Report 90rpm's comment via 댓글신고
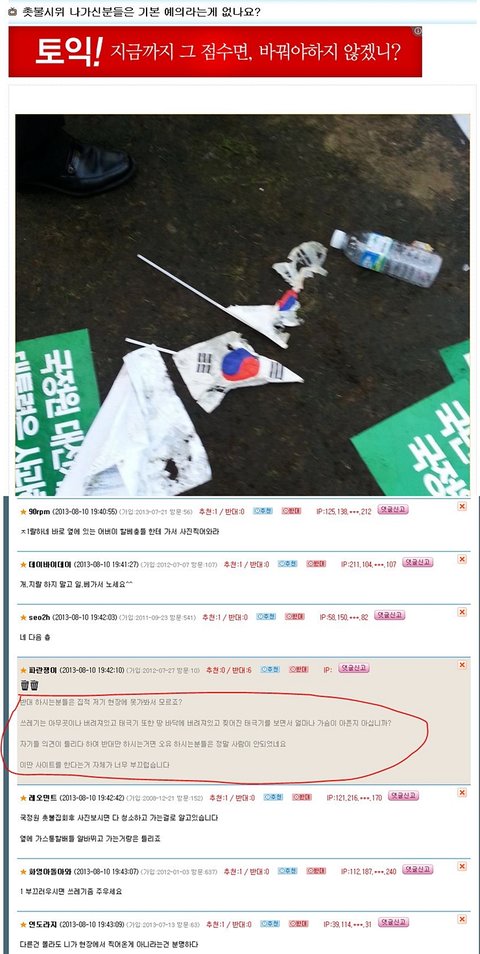480x954 pixels. coord(392,510)
